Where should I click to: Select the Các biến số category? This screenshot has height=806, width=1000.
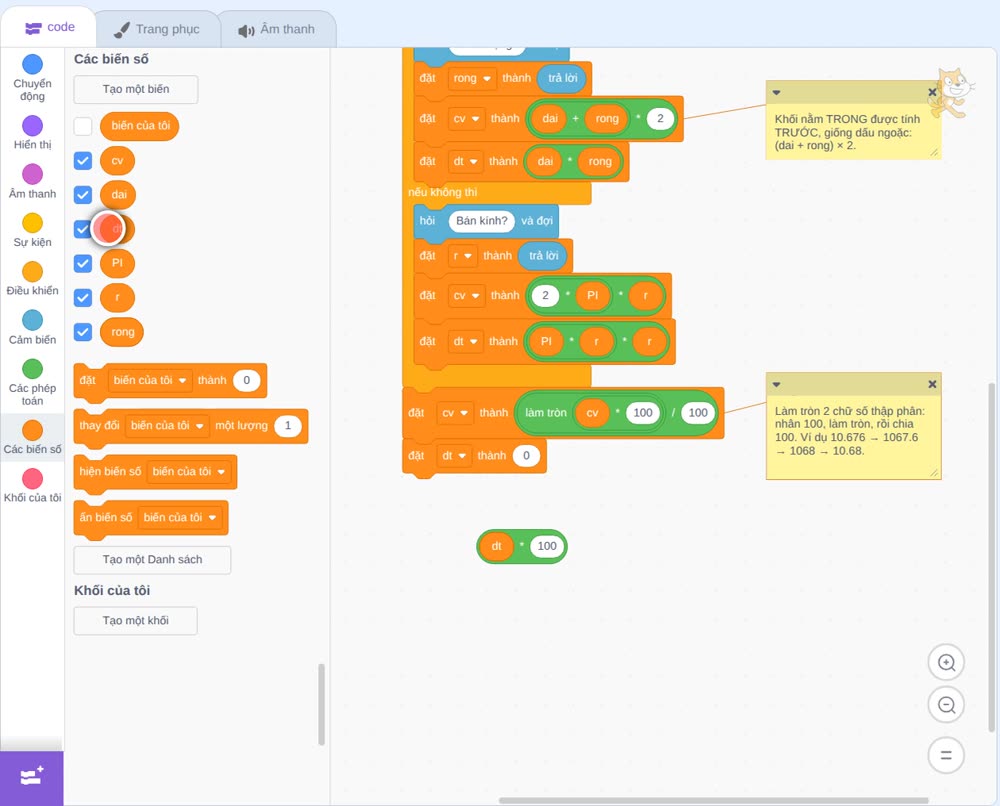(x=32, y=437)
